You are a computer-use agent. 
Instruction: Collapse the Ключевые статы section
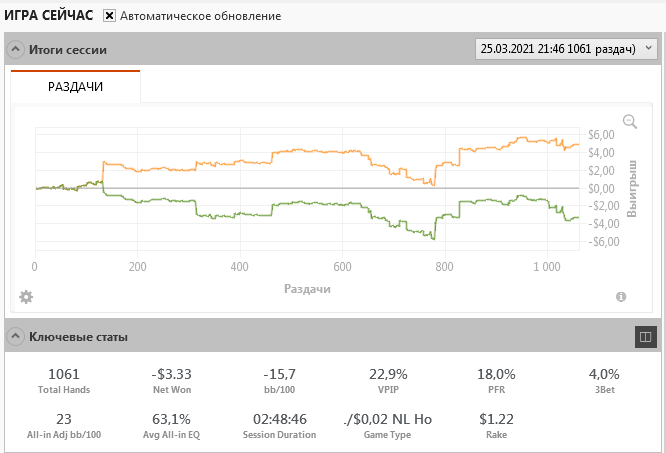[16, 337]
